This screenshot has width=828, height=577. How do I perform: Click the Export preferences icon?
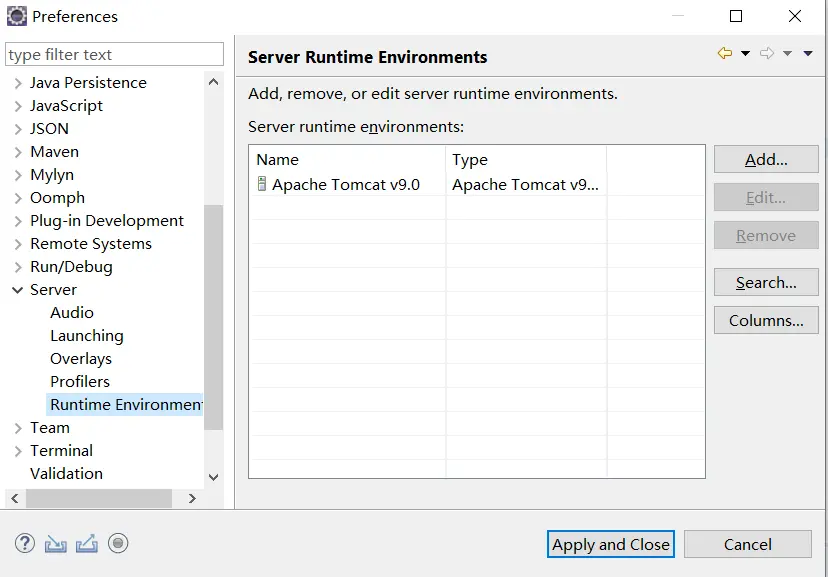point(87,544)
